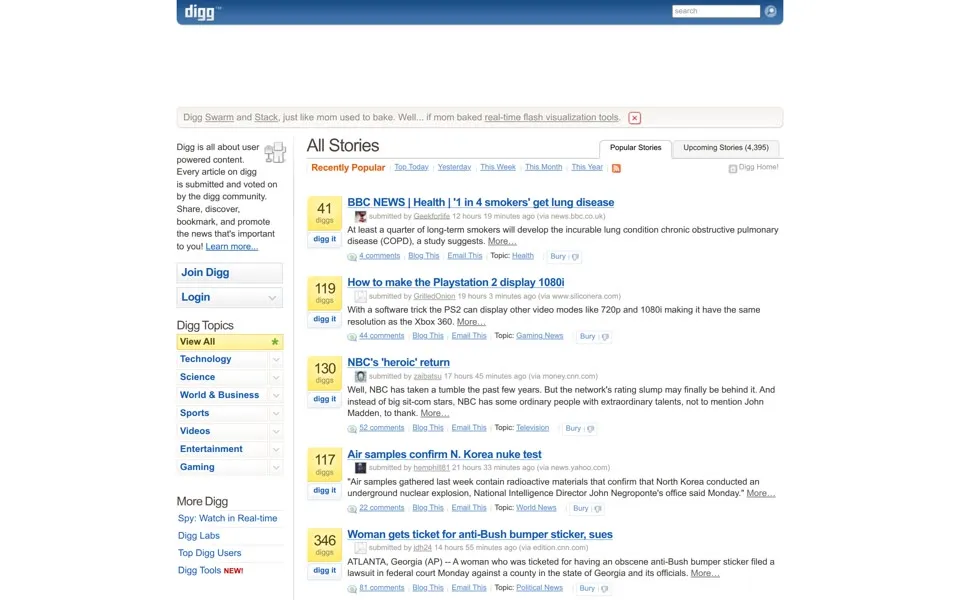Click thumbs-down icon beside Bury for Korea story
This screenshot has height=600, width=960.
point(598,509)
